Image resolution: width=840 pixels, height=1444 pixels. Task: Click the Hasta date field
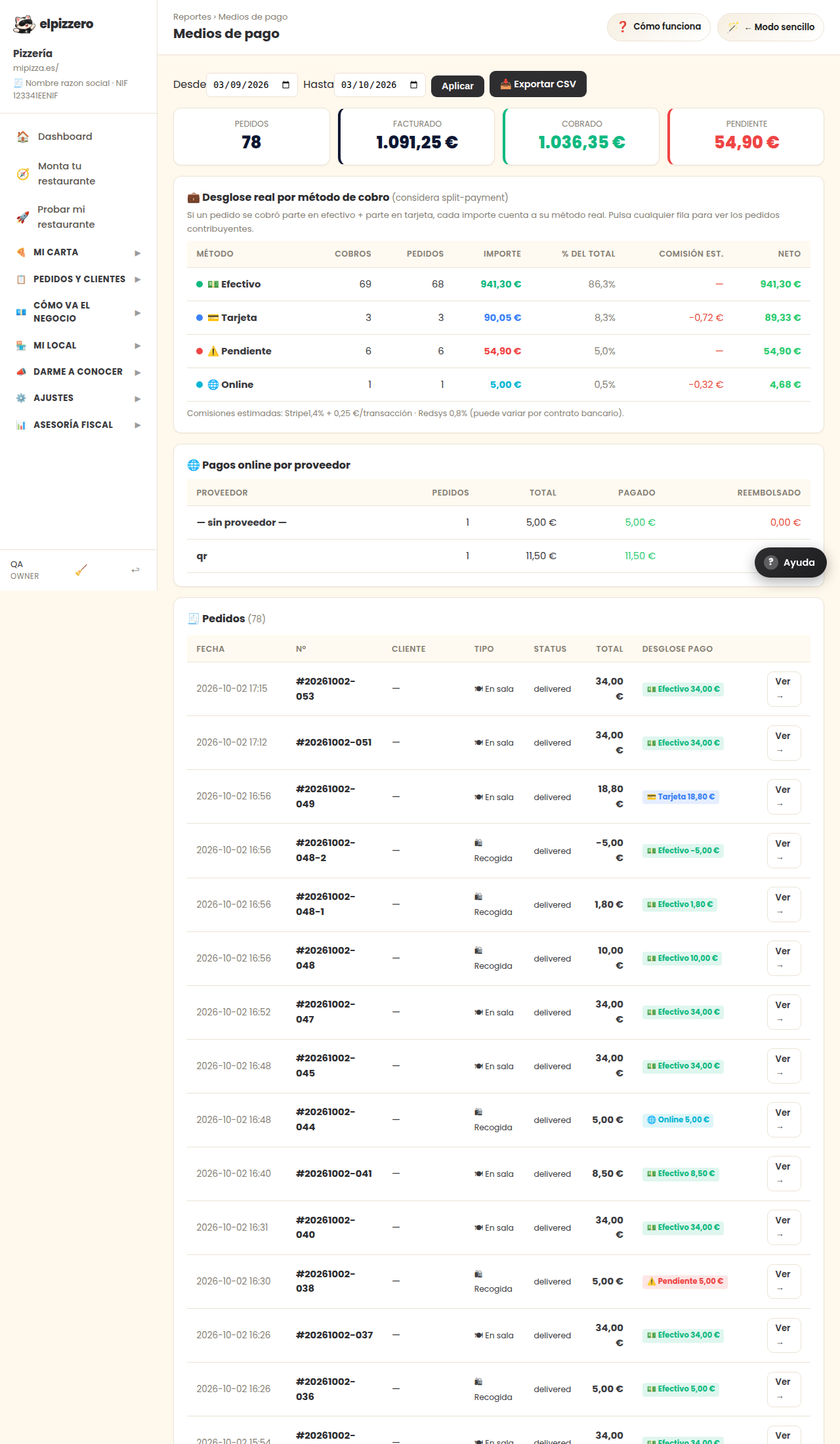380,85
